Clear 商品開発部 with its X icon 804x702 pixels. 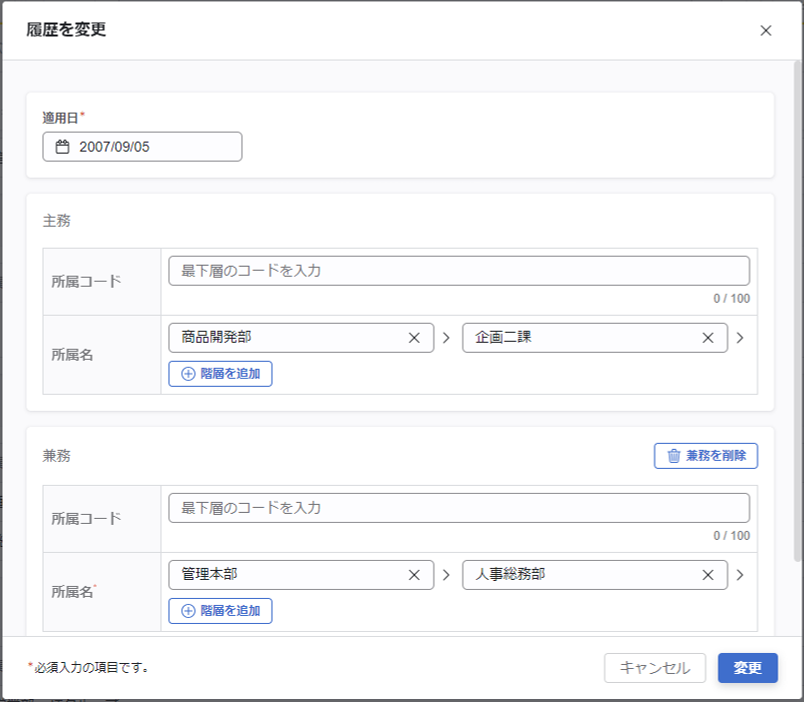coord(414,338)
